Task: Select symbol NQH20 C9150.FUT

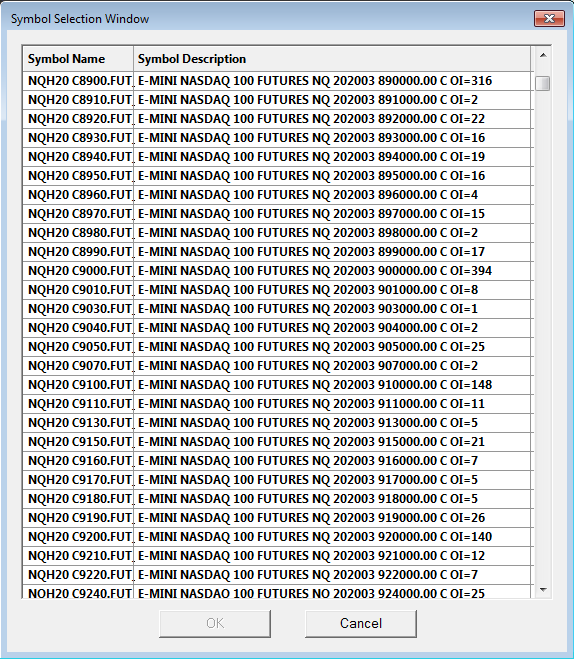Action: (78, 442)
